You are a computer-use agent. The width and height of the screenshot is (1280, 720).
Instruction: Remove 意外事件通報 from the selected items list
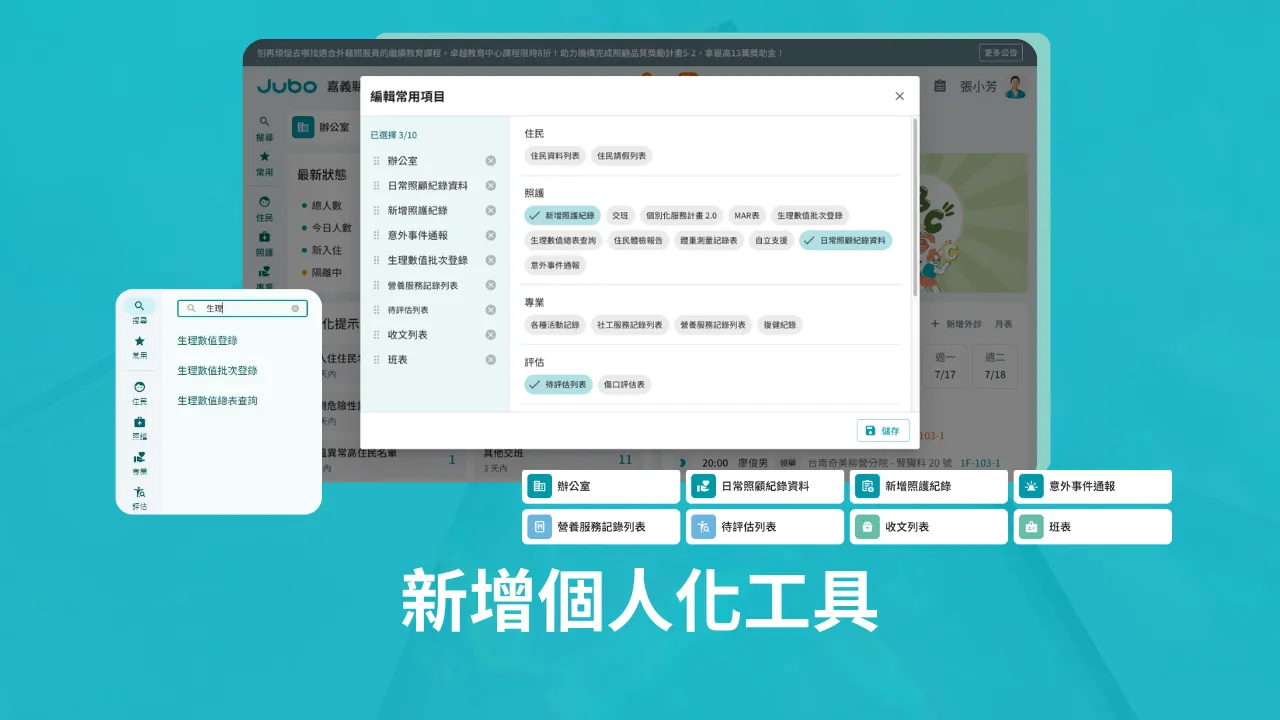491,236
